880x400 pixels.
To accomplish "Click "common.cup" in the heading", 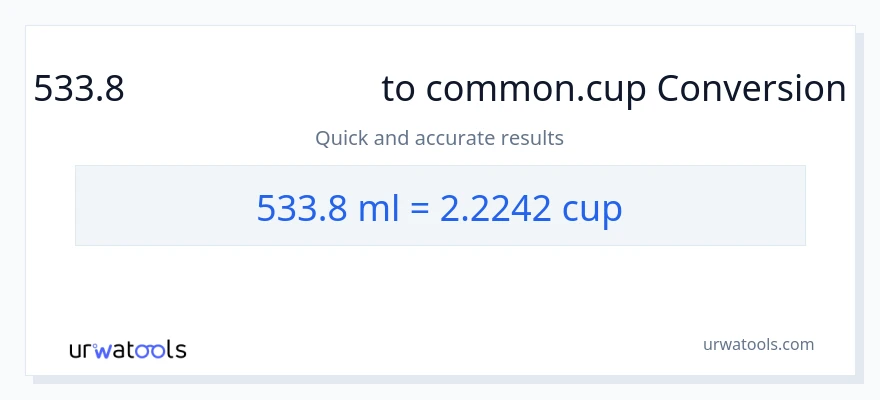I will click(x=536, y=89).
